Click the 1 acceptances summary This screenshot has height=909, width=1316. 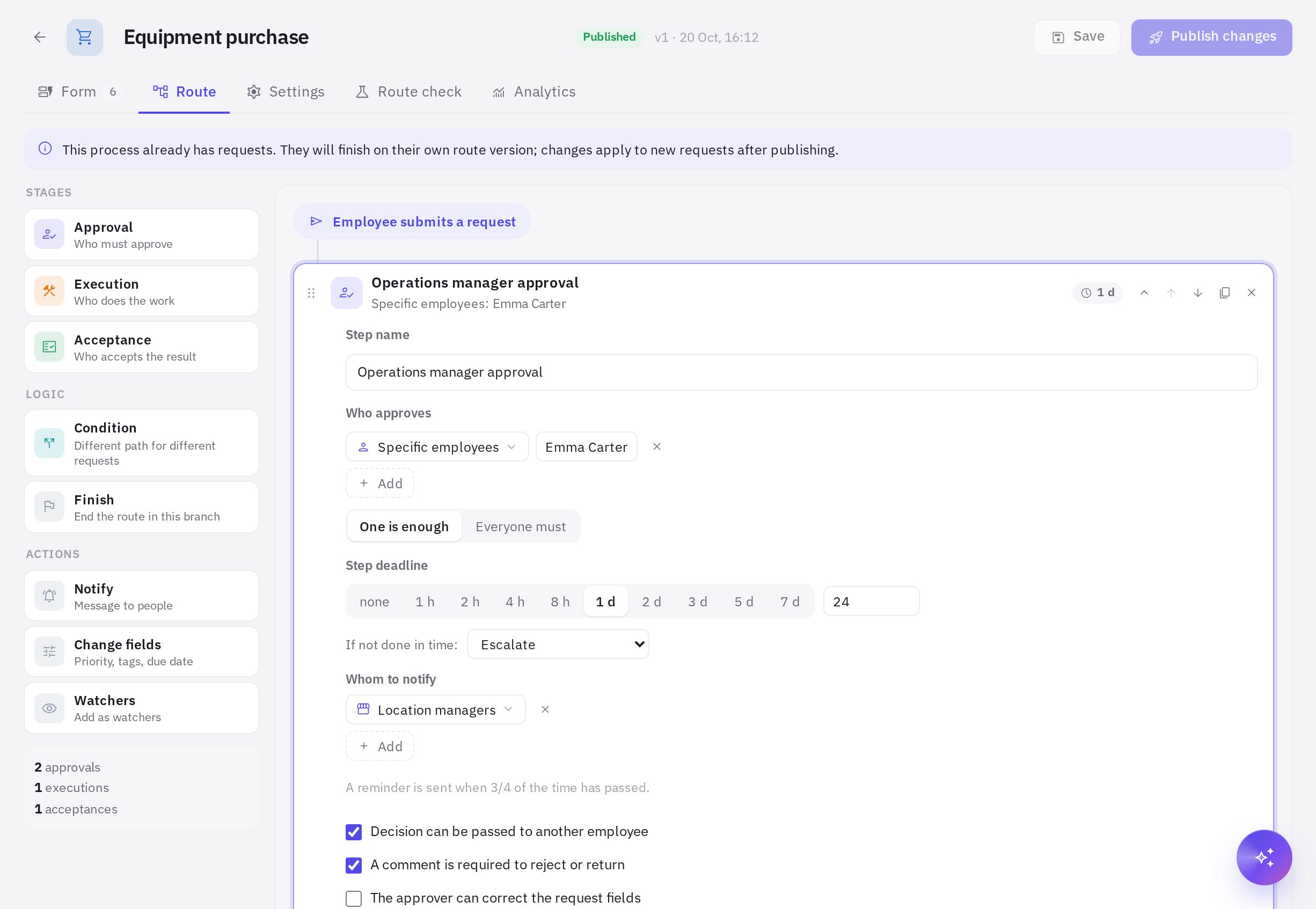(76, 809)
